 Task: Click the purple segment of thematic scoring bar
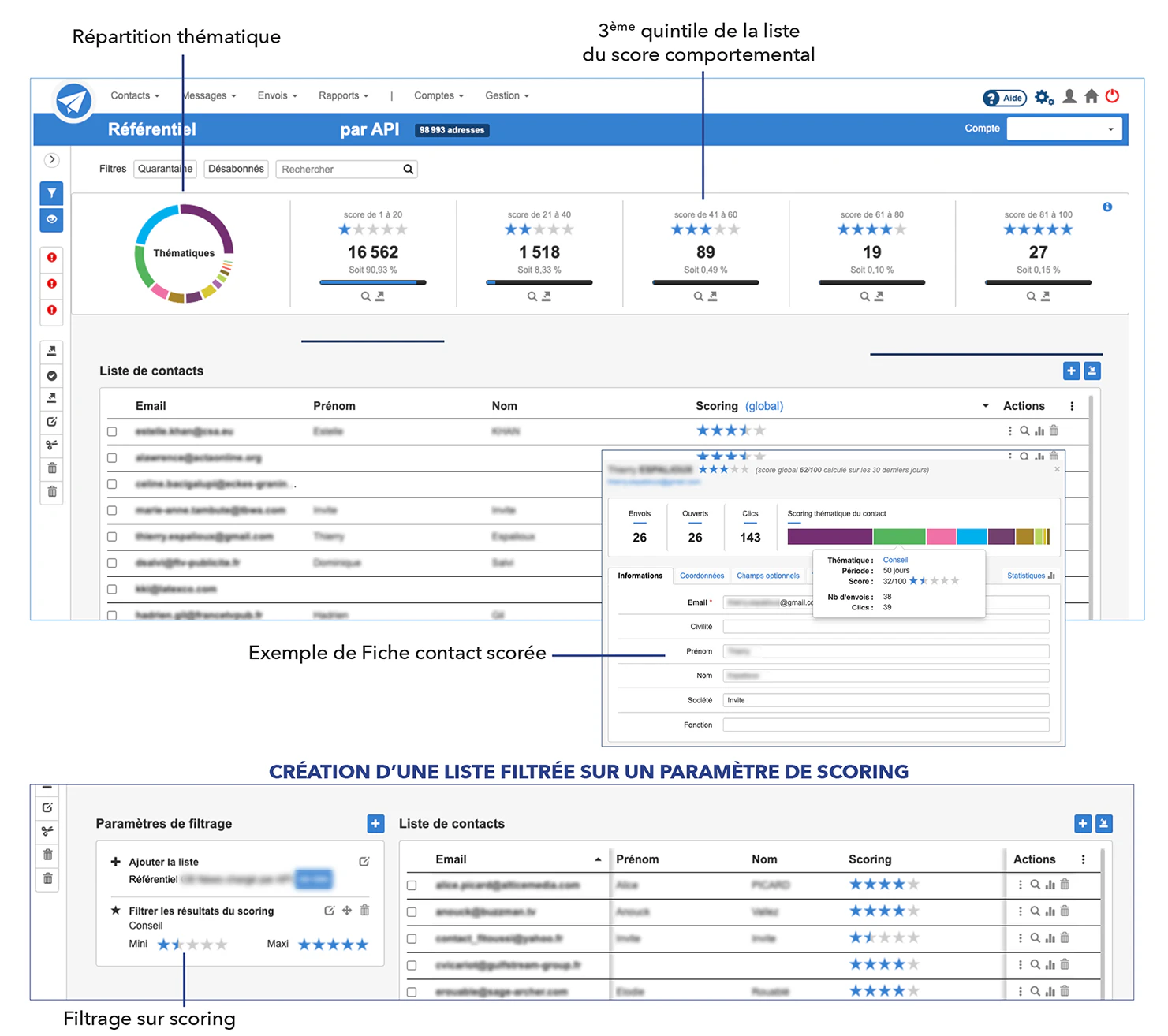tap(830, 537)
